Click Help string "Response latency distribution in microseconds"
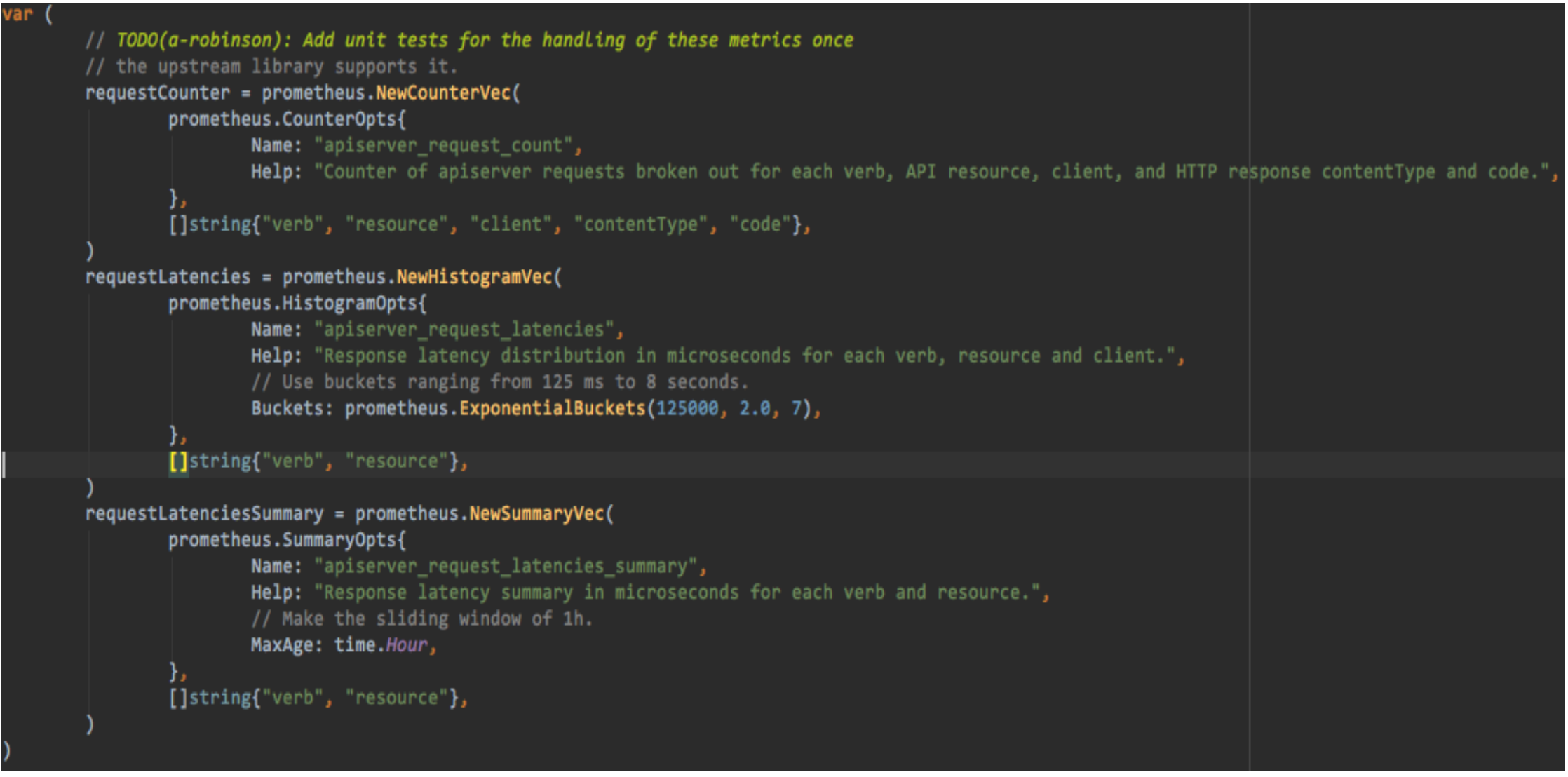Screen dimensions: 1568x777 [745, 356]
